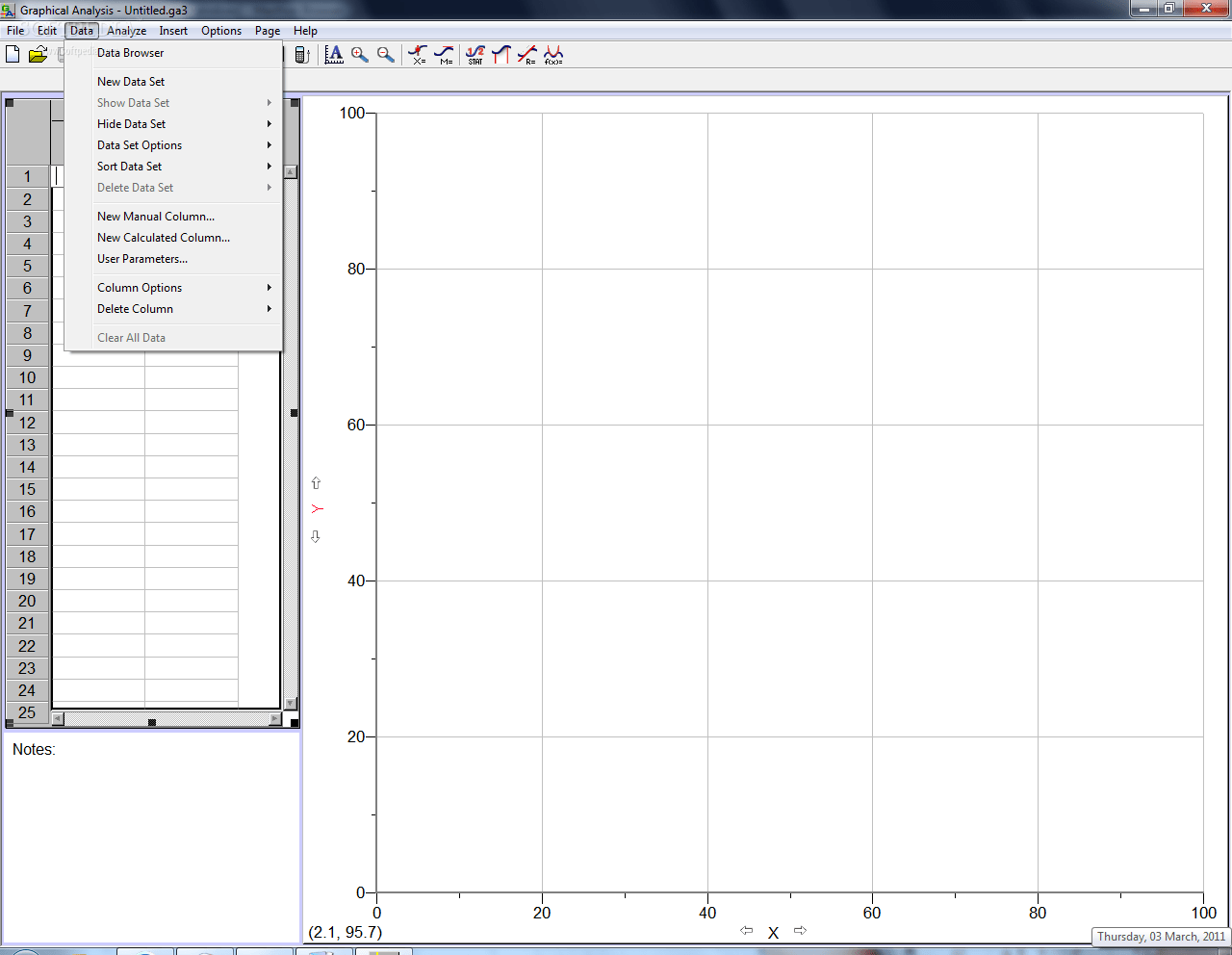
Task: Click the right arrow beside the X axis label
Action: (800, 930)
